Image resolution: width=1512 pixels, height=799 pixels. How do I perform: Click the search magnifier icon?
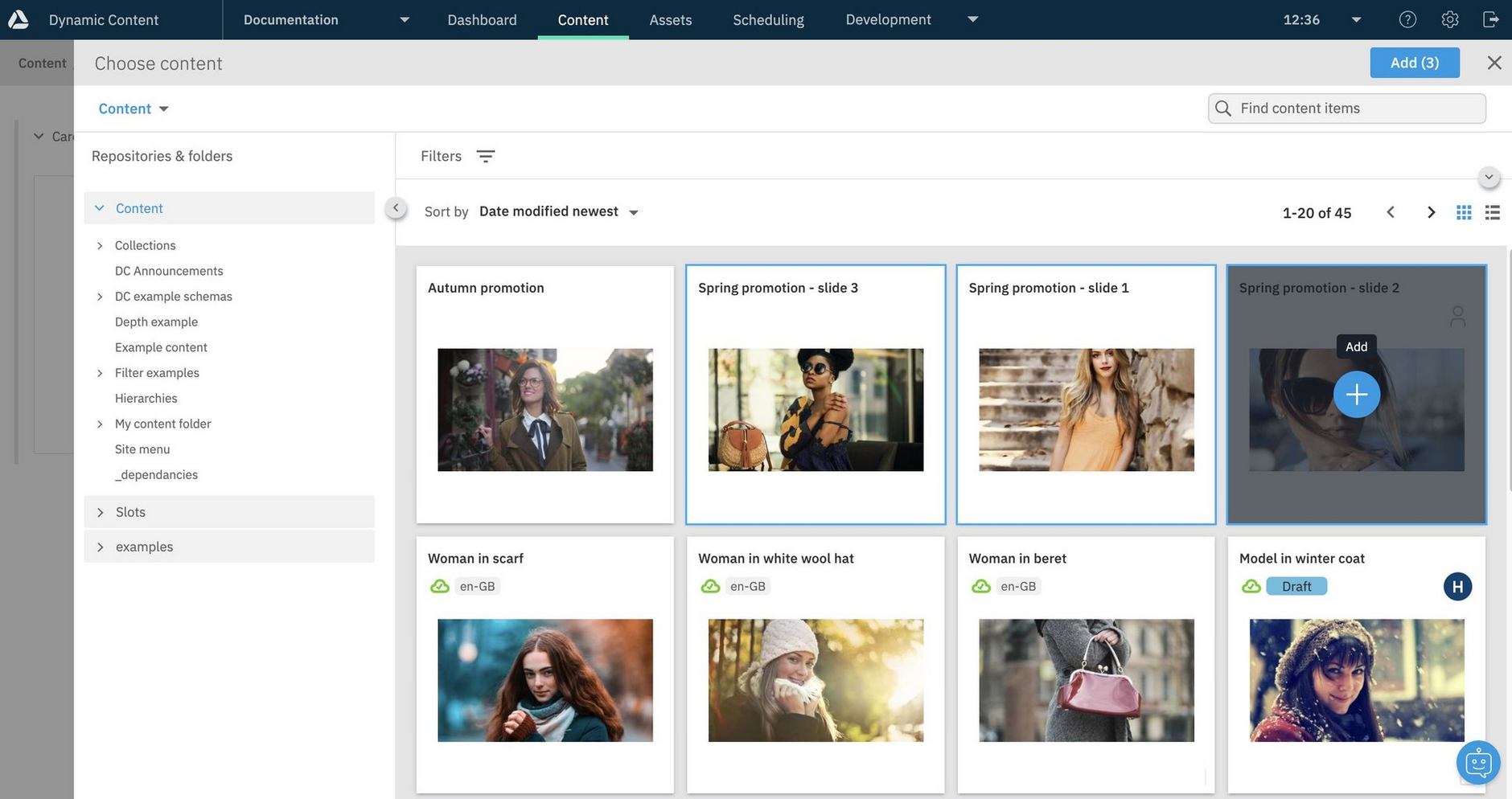click(1223, 109)
